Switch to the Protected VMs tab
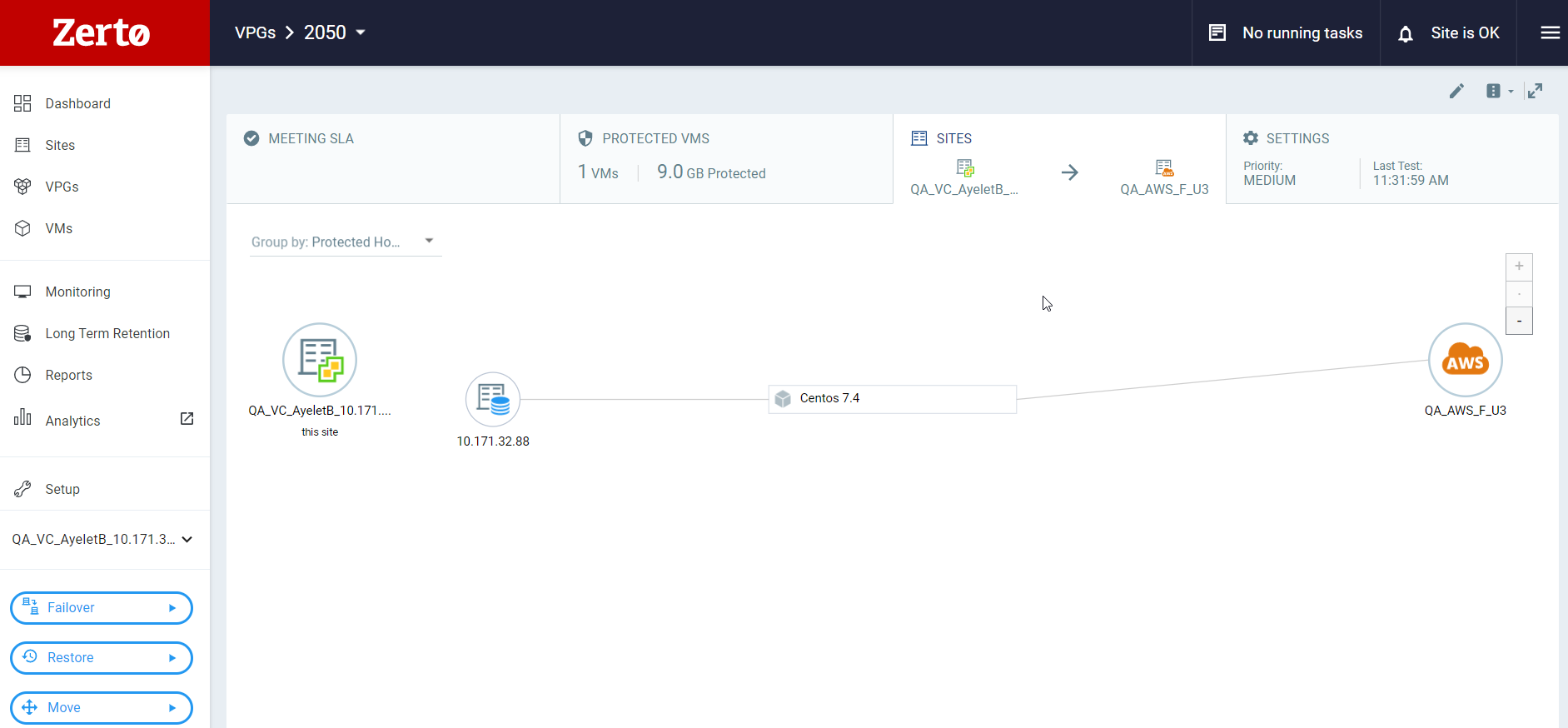Screen dimensions: 1568x728 coord(726,158)
